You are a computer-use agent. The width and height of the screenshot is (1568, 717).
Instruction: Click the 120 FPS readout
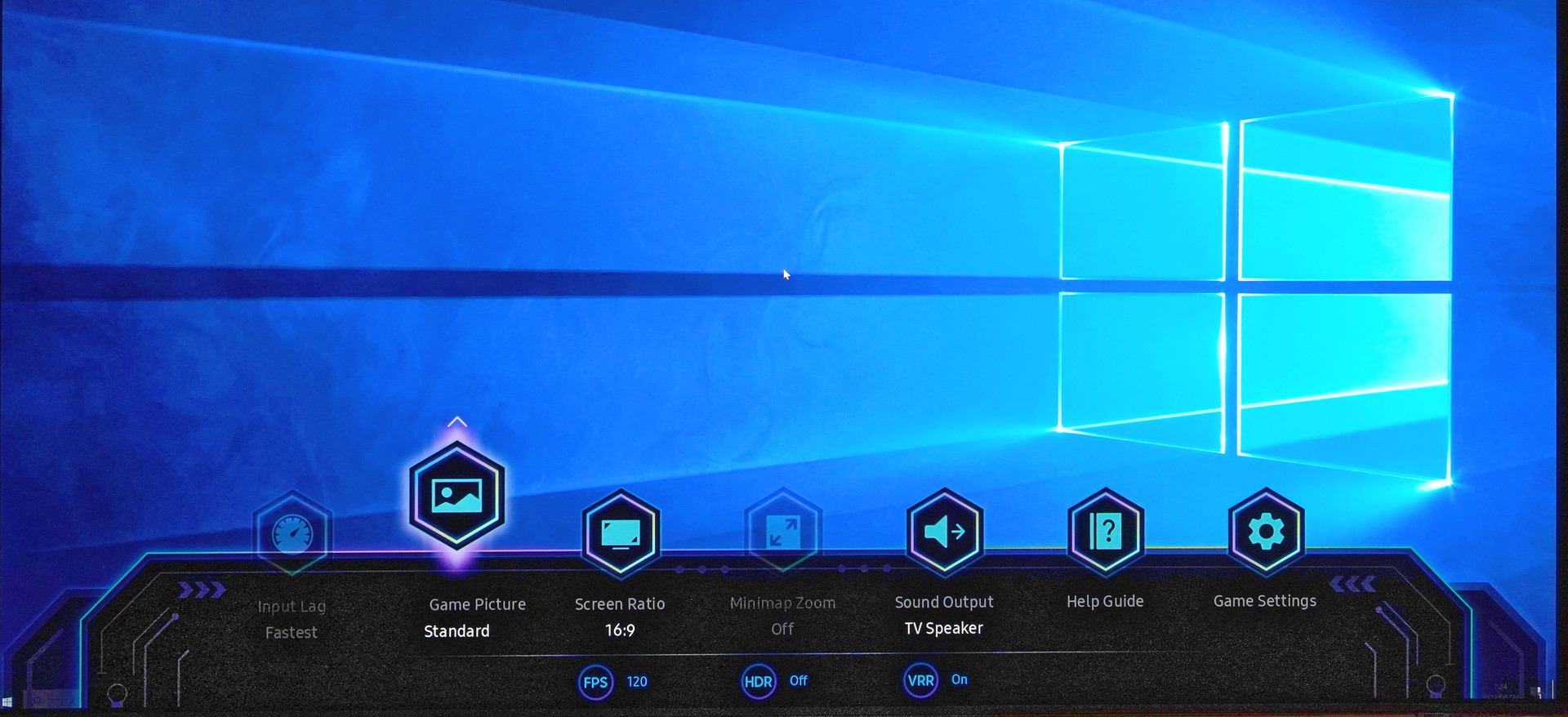637,682
